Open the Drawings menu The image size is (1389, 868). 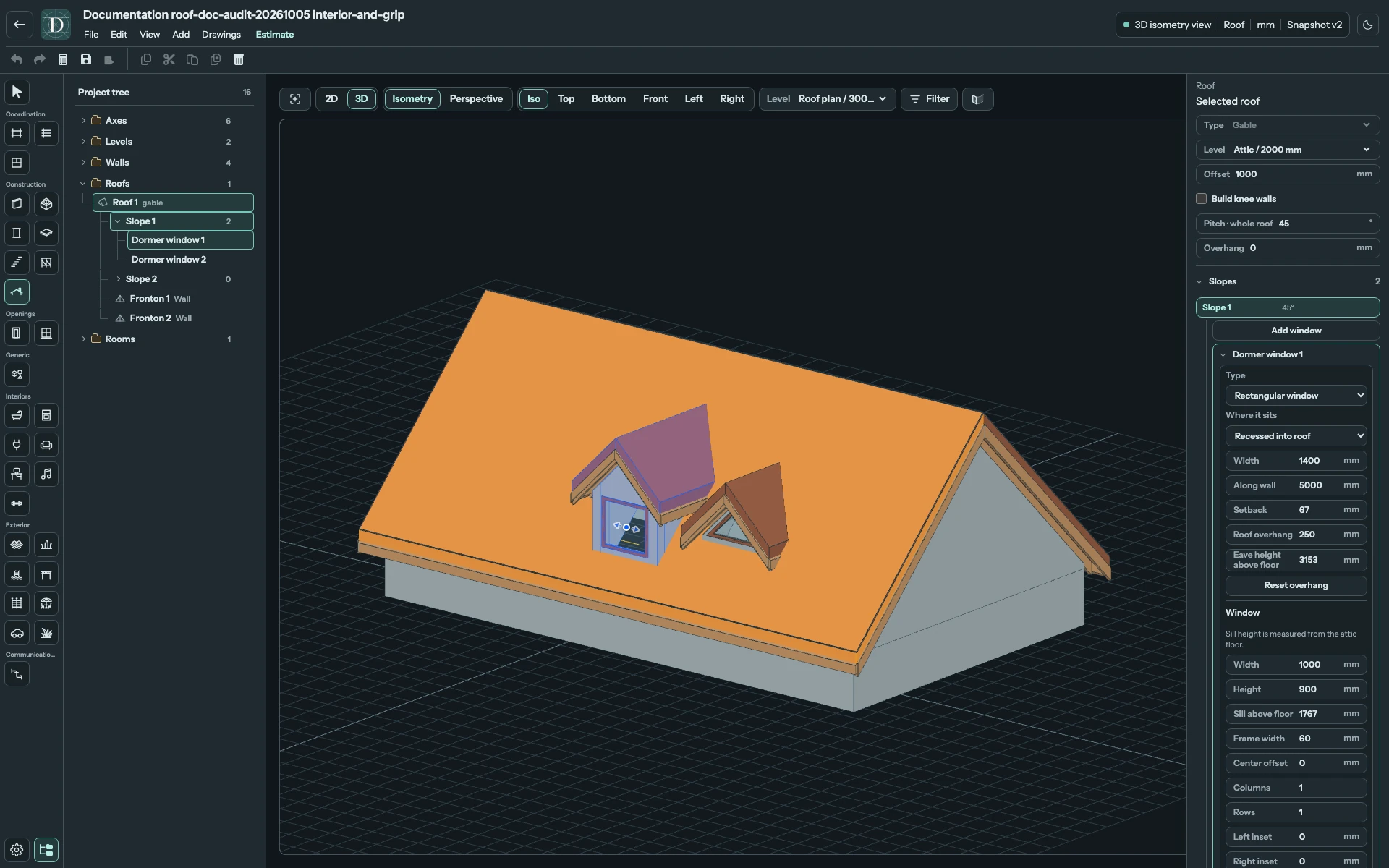(x=221, y=34)
